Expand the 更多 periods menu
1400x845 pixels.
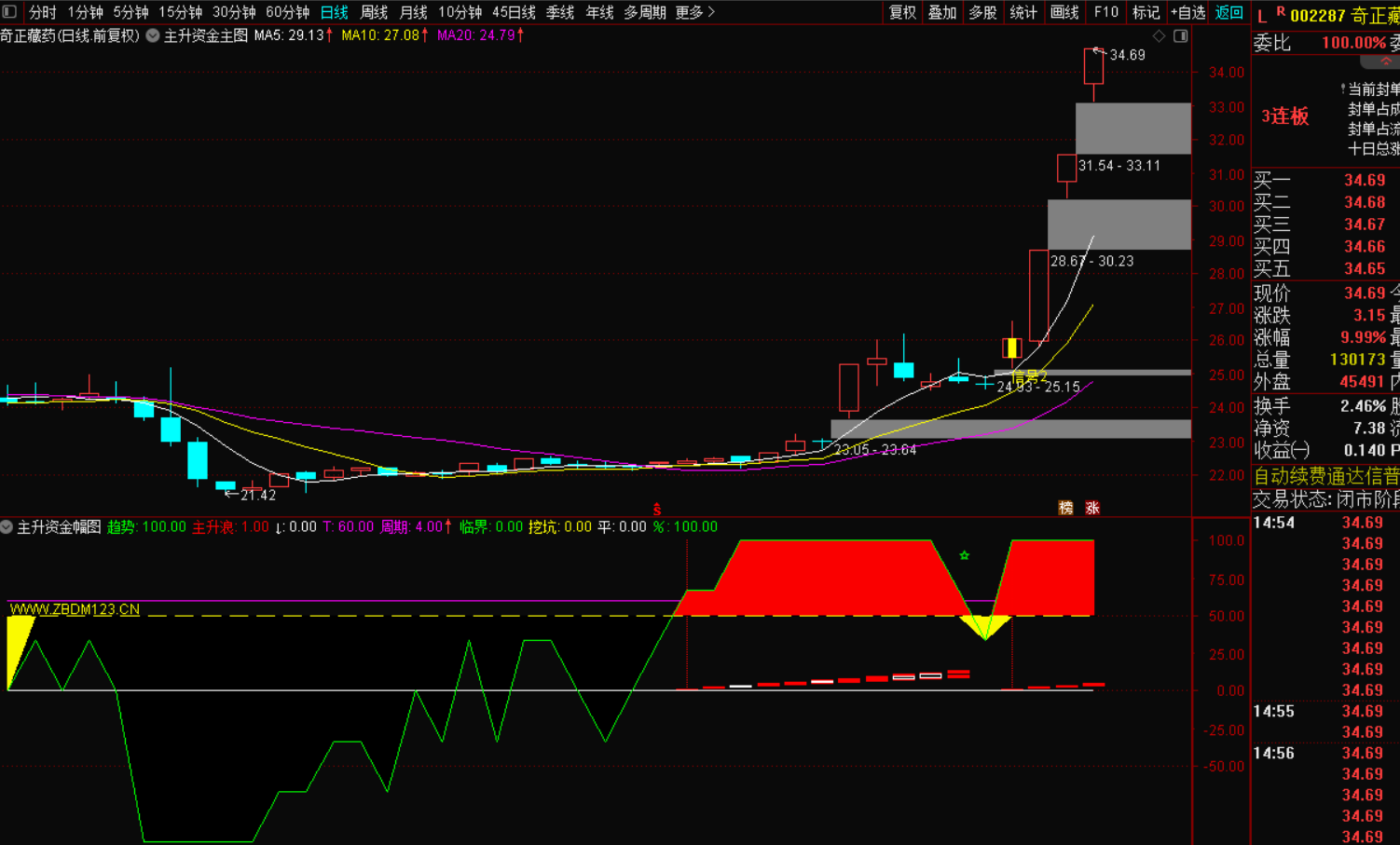[x=694, y=12]
